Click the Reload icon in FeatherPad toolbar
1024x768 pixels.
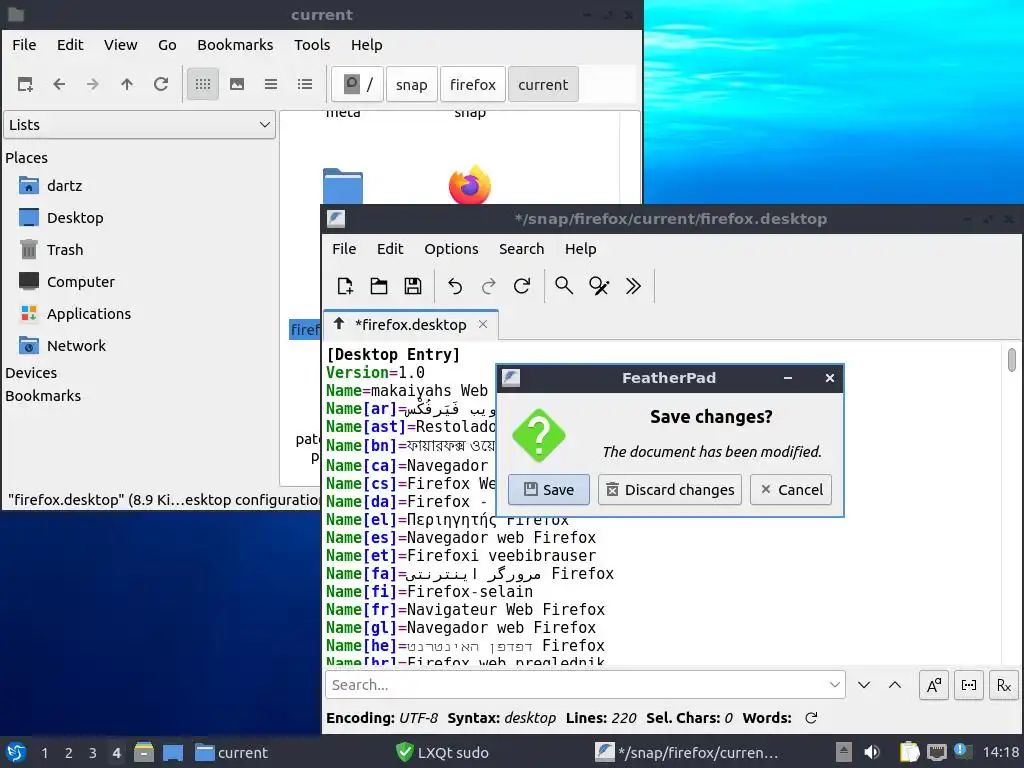522,286
